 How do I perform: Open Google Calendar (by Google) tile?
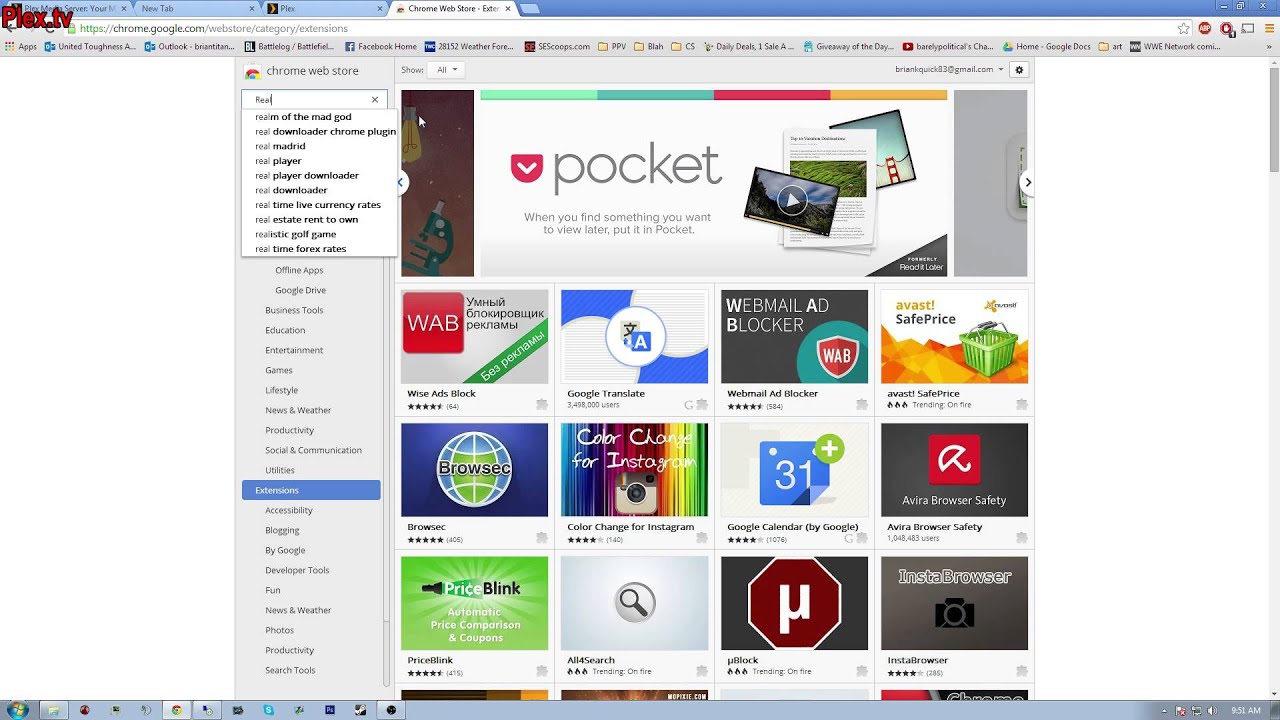point(794,484)
